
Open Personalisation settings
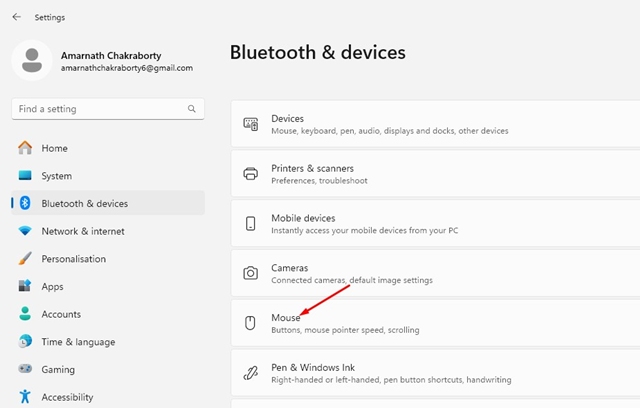pos(73,259)
